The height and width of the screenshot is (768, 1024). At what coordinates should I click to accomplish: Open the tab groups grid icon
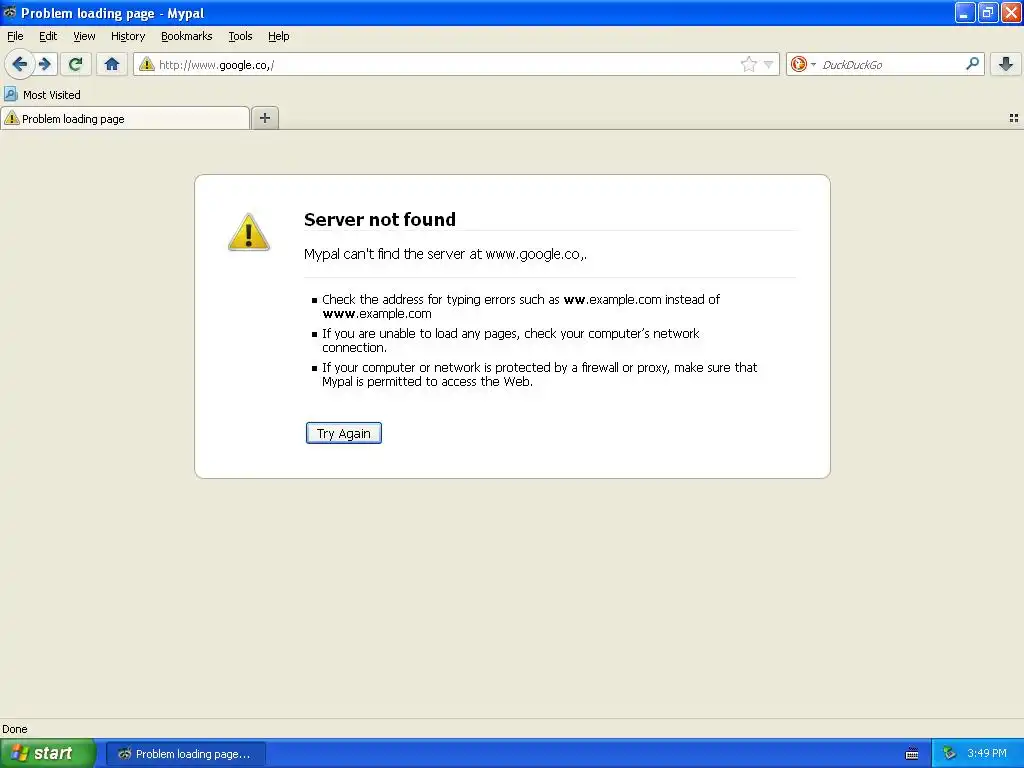point(1014,118)
